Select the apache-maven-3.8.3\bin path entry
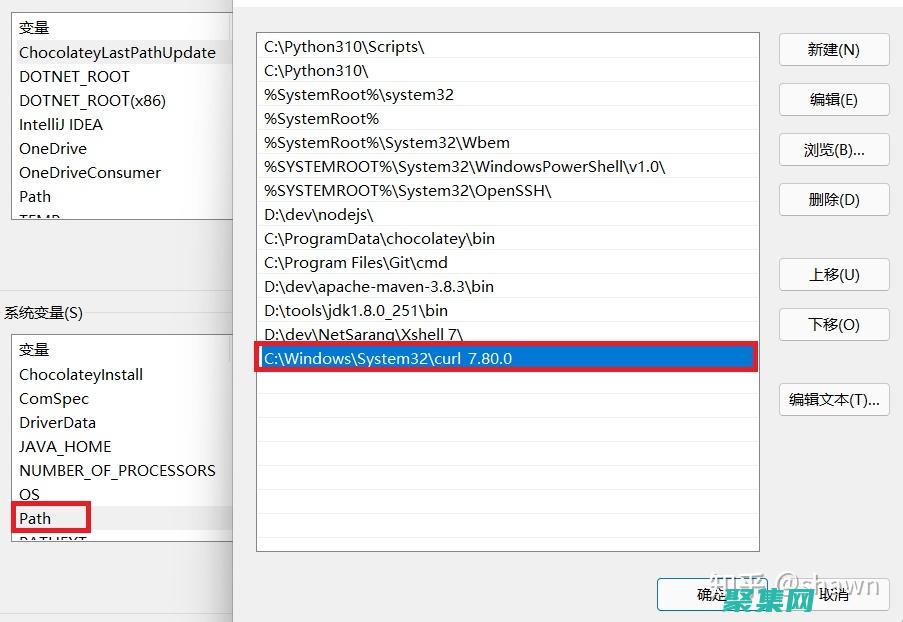Screen dimensions: 903x622 coord(379,287)
